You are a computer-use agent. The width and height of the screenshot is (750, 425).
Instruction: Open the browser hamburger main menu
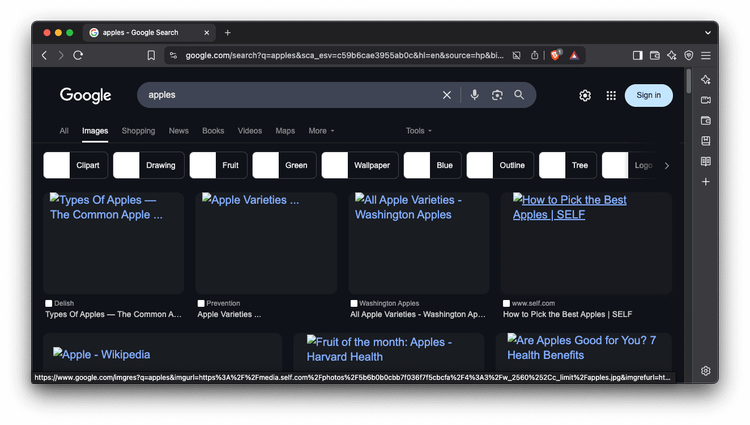[x=706, y=55]
